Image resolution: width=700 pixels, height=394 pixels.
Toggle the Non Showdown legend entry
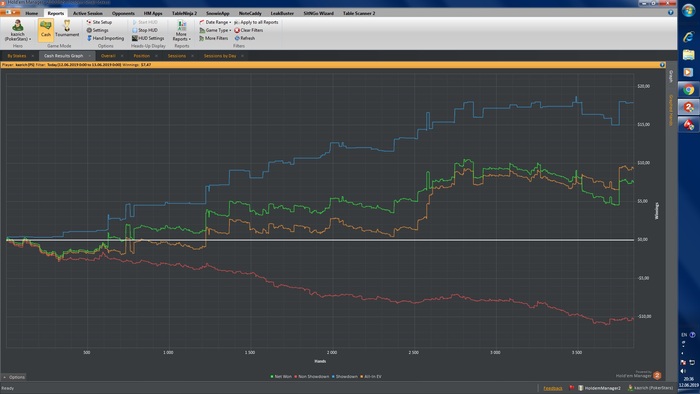coord(312,377)
